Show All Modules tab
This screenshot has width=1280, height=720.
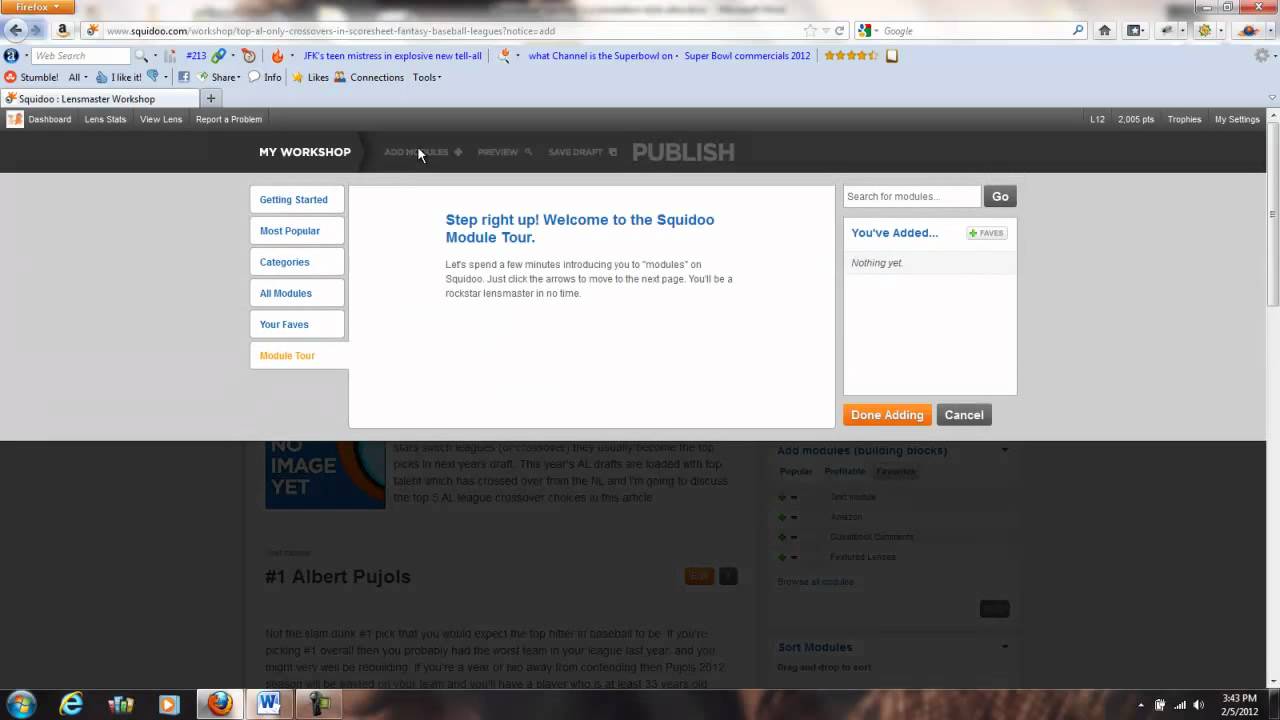[x=297, y=293]
